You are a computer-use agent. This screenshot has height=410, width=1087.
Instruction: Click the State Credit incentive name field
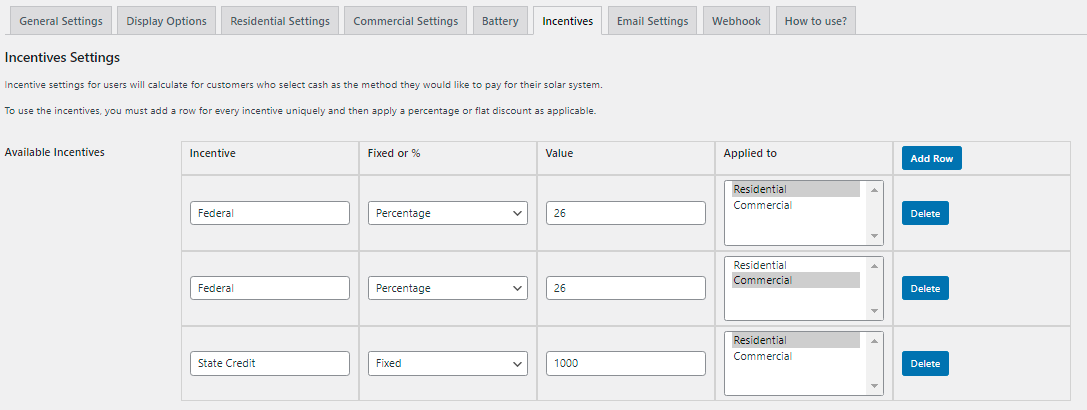click(270, 363)
